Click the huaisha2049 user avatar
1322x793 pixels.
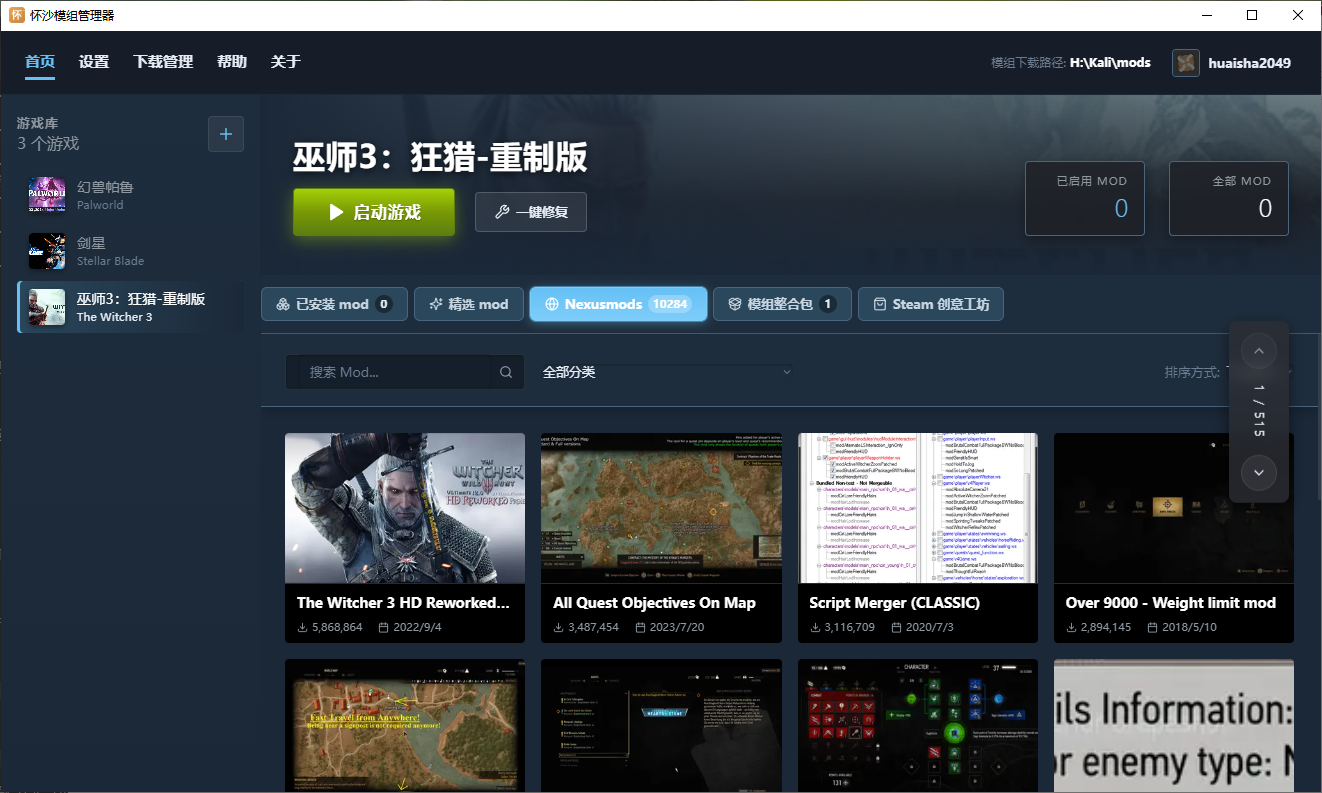(1186, 63)
